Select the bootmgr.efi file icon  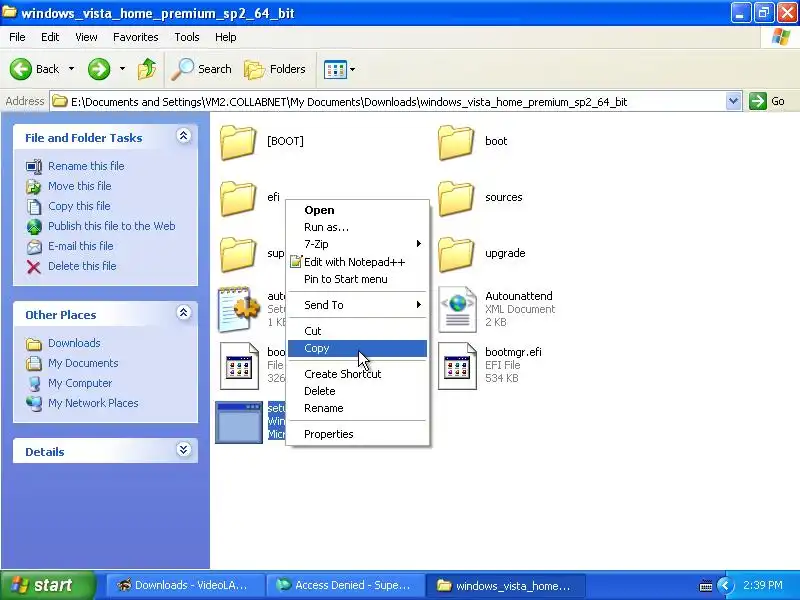point(457,366)
